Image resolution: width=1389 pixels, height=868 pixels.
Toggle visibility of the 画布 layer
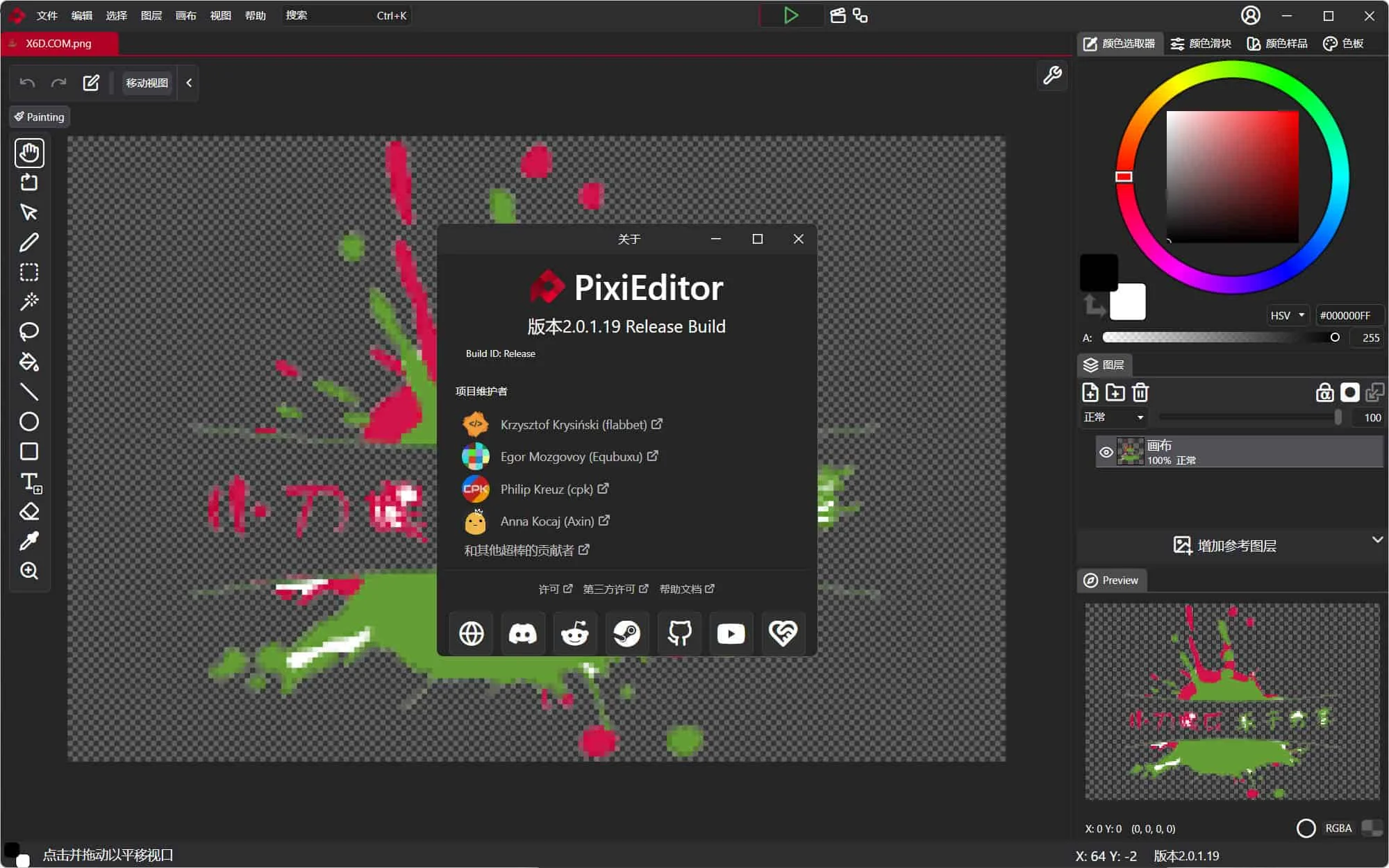pos(1106,451)
